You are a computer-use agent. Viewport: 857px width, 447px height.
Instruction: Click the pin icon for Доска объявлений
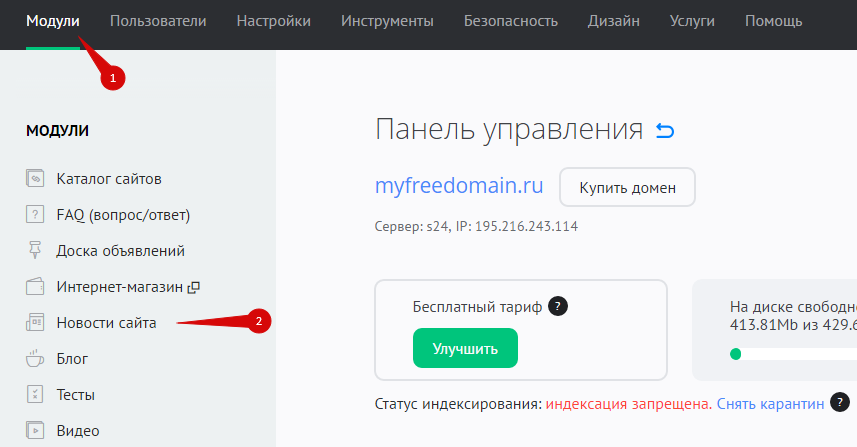36,251
